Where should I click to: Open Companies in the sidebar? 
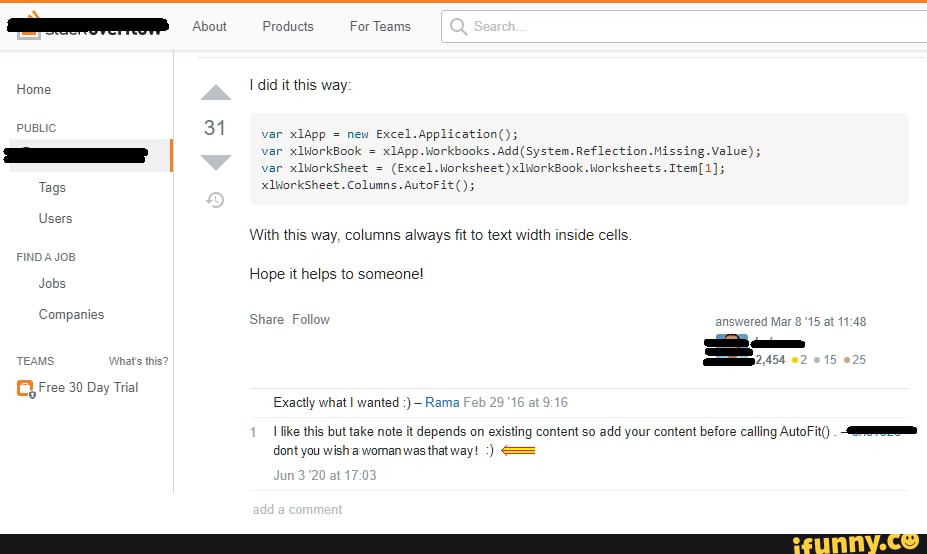coord(71,315)
